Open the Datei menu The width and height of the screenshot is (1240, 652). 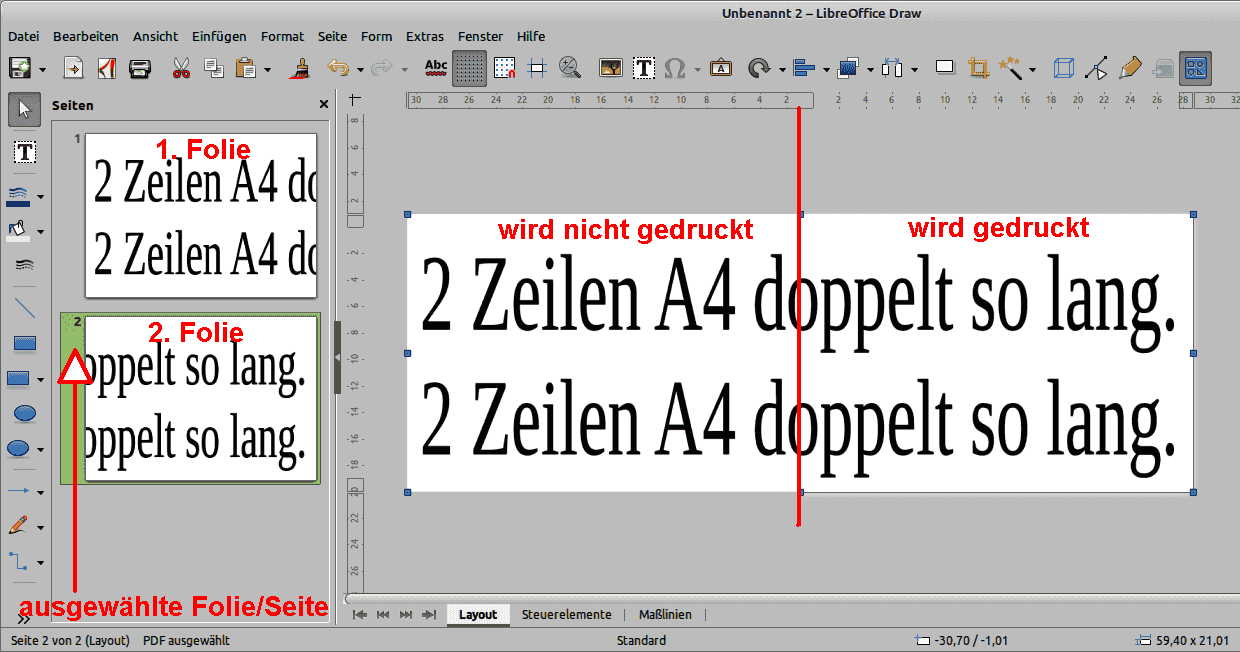[x=23, y=36]
